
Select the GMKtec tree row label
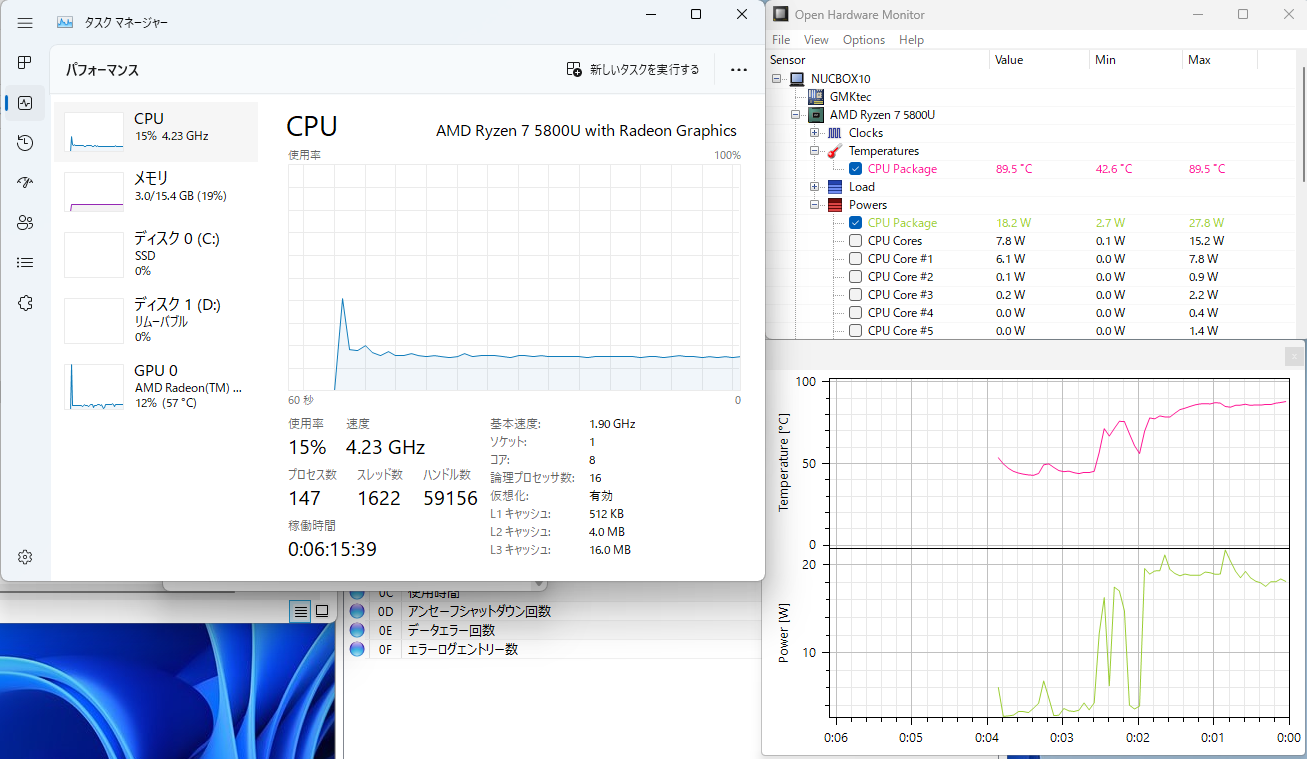pos(850,97)
